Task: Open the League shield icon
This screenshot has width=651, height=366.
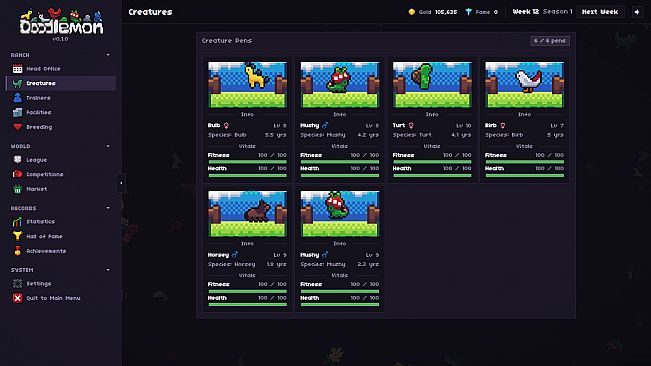Action: click(x=17, y=160)
